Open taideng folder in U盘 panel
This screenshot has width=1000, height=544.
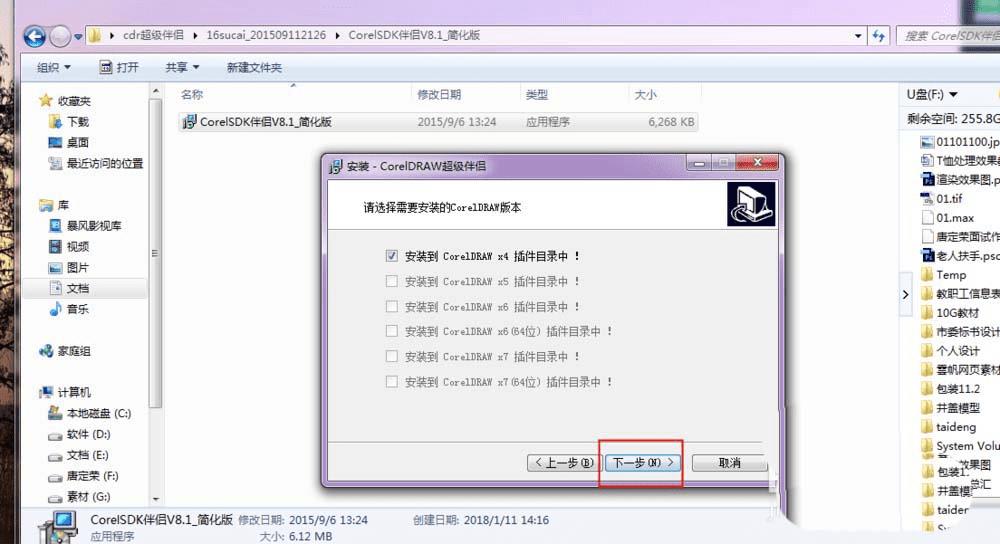pos(948,427)
